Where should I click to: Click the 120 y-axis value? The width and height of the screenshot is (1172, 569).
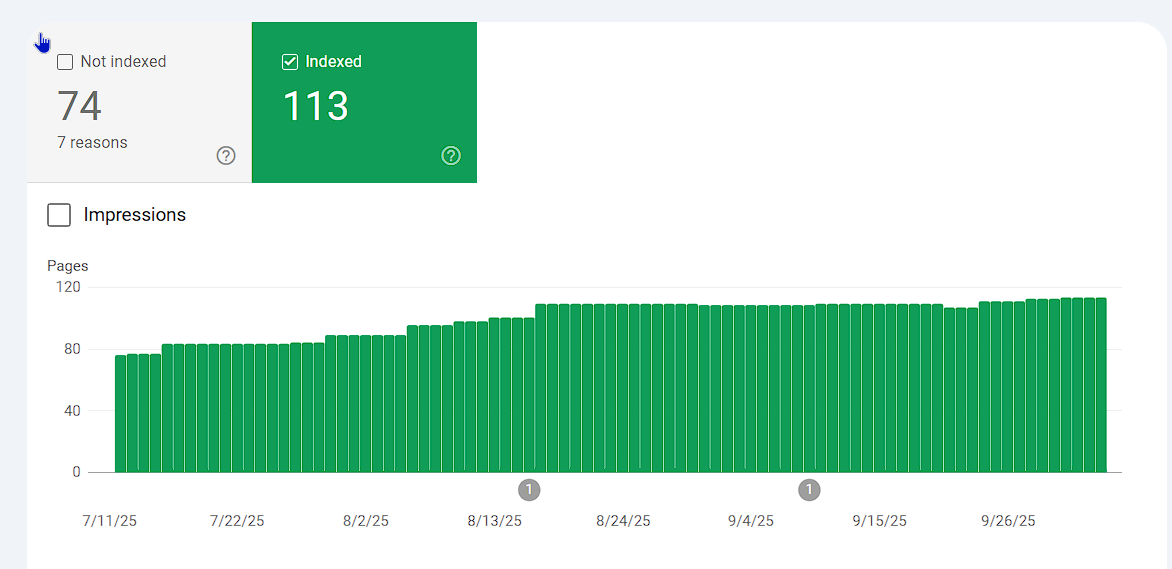(69, 287)
